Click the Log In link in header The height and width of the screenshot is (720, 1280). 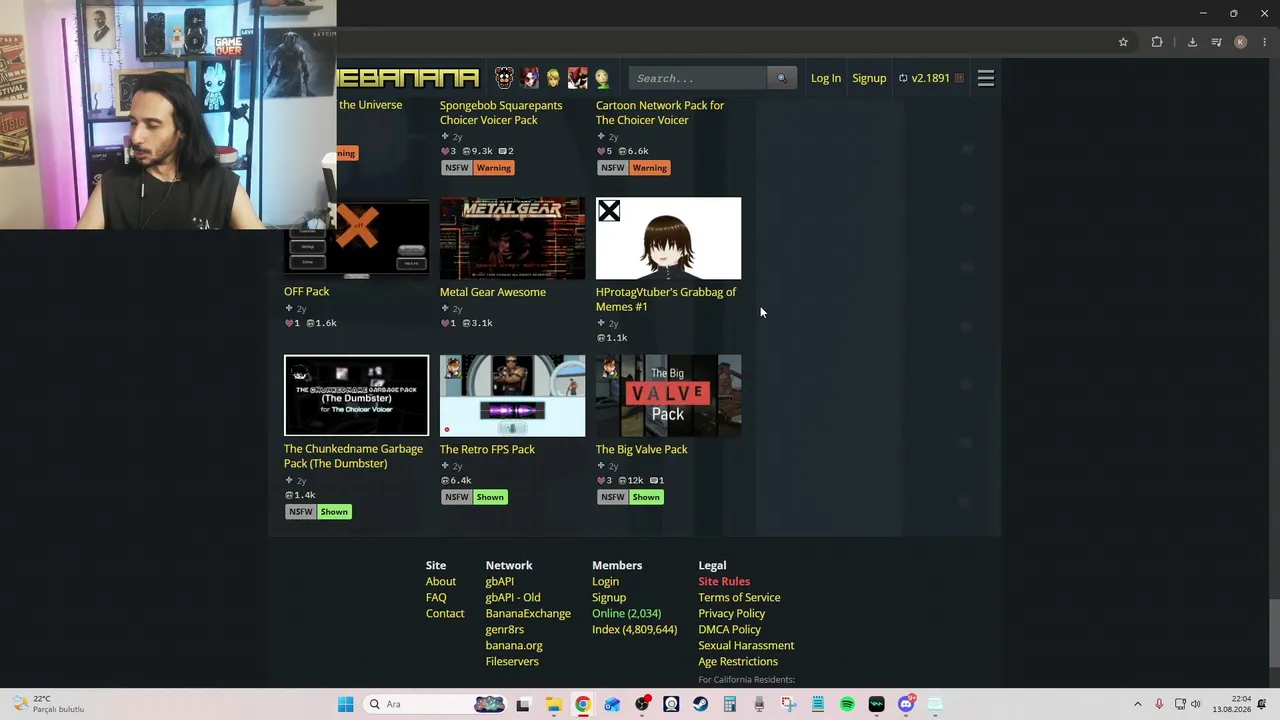click(826, 78)
